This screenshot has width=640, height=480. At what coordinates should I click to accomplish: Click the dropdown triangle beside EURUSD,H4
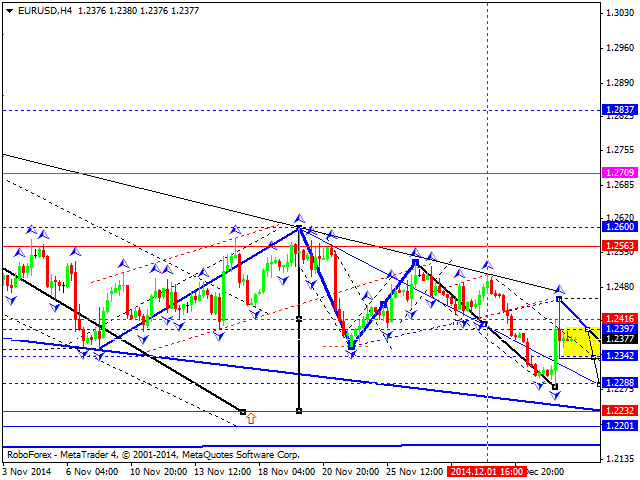(6, 9)
